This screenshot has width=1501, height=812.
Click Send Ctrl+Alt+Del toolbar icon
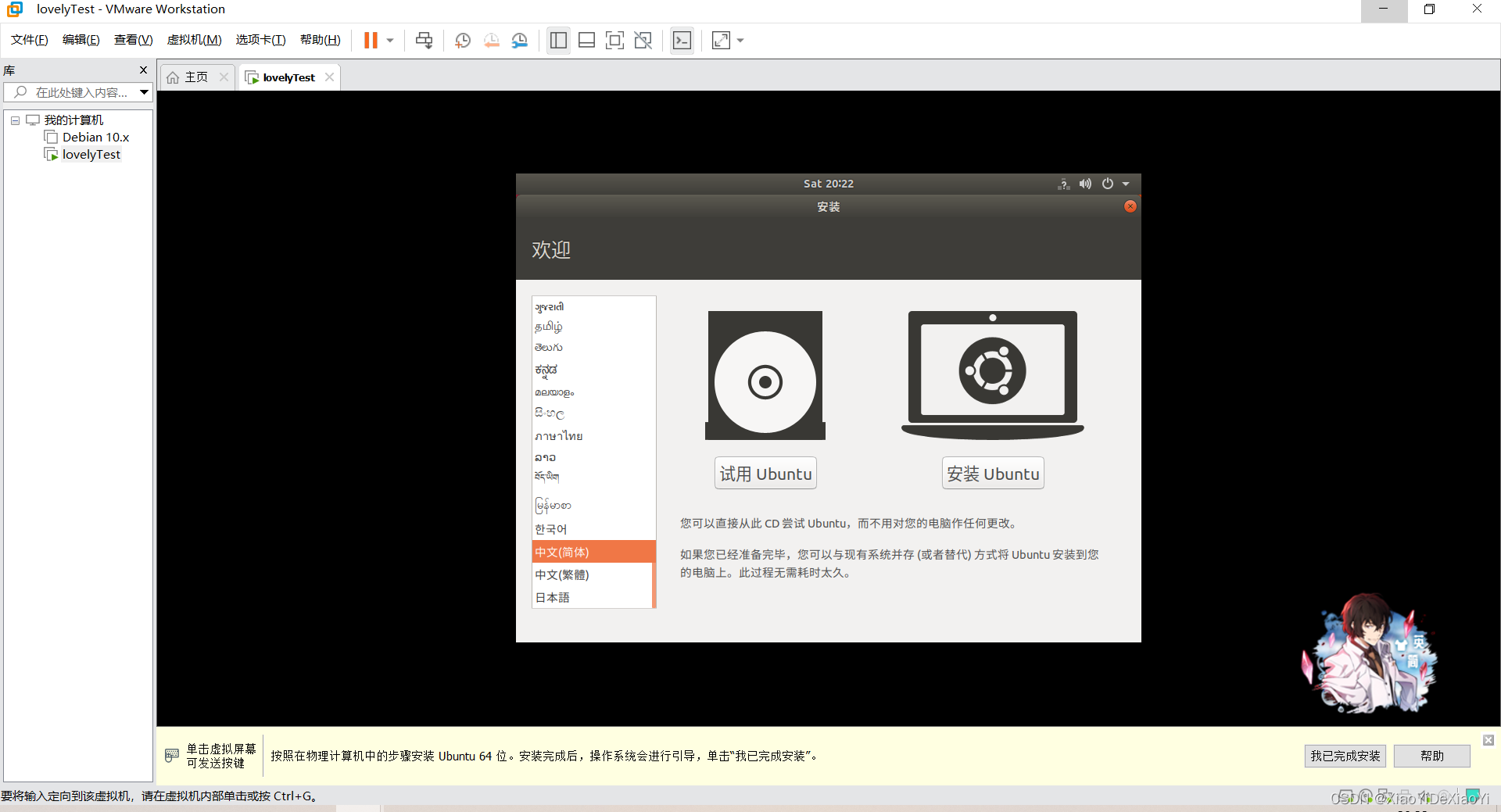point(425,40)
